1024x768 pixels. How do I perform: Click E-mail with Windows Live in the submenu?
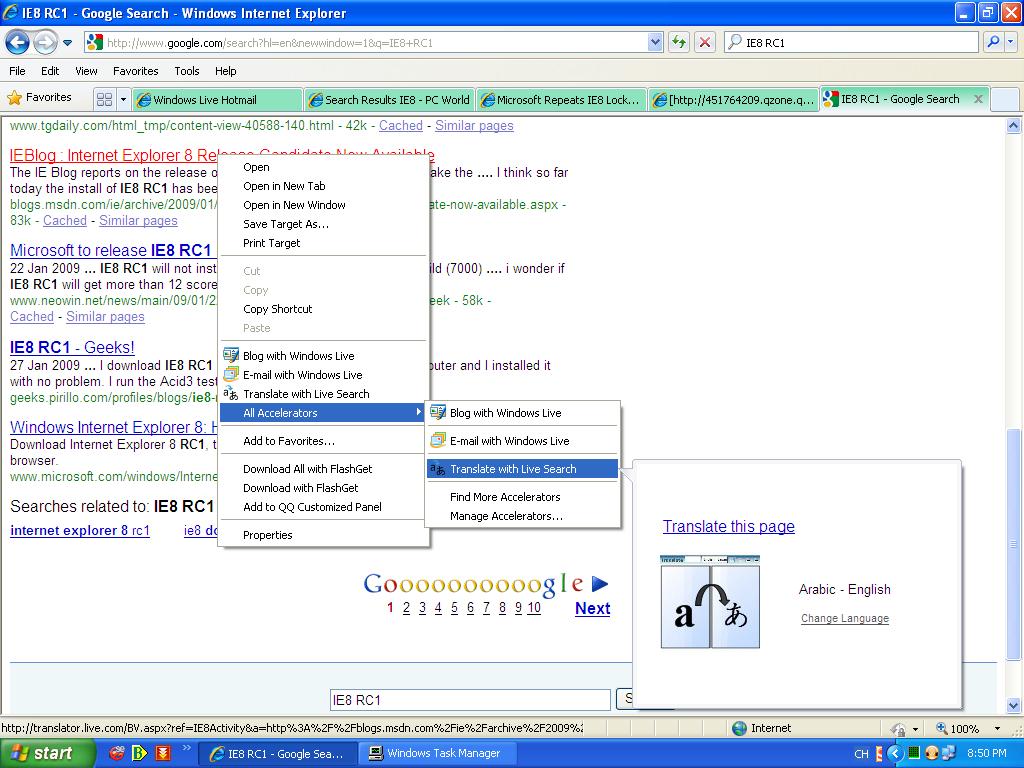tap(522, 441)
